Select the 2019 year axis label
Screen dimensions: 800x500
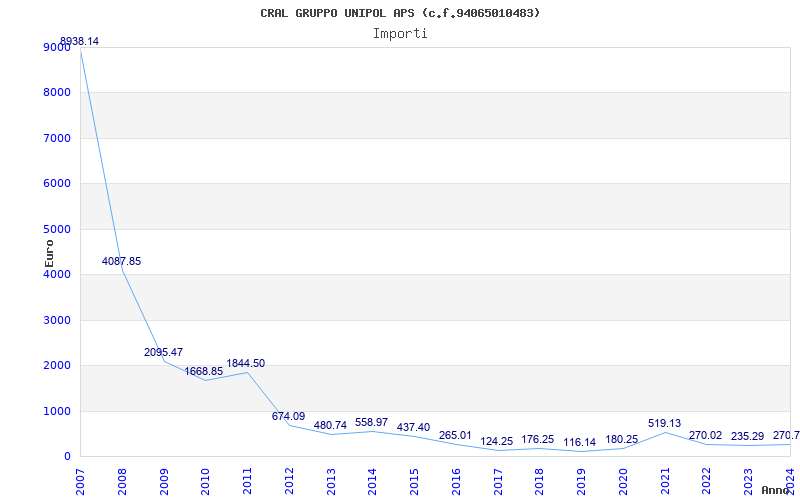(581, 482)
